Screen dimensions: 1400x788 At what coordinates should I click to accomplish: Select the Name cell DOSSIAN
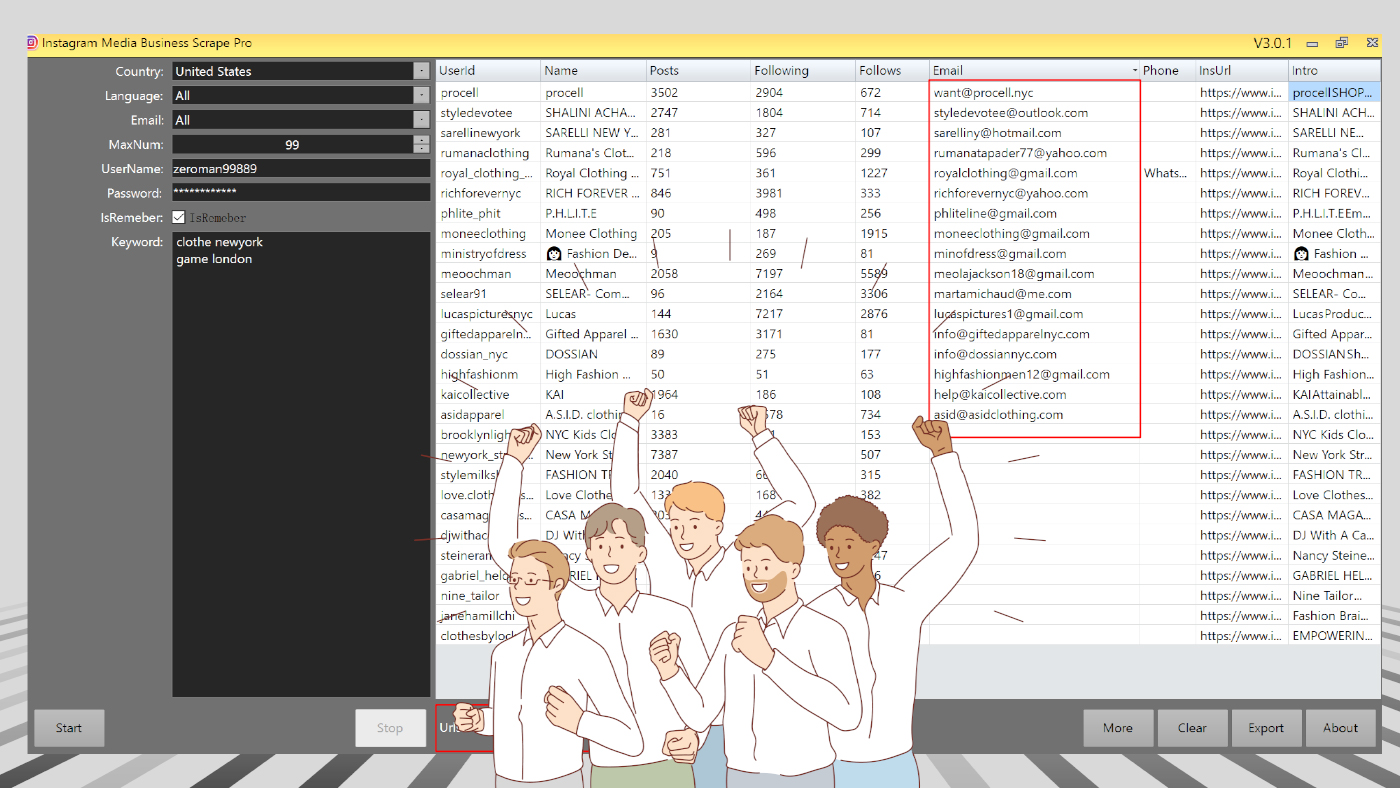(x=594, y=354)
